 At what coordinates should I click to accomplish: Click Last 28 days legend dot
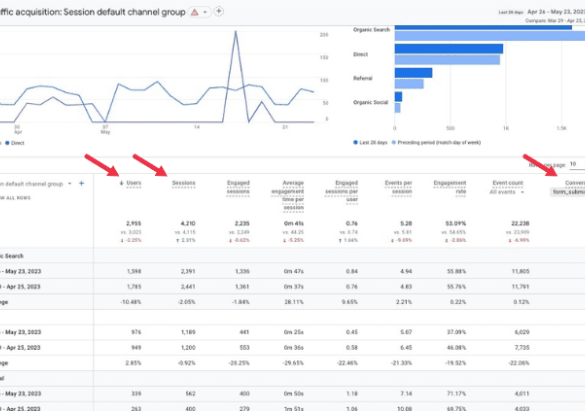(355, 142)
